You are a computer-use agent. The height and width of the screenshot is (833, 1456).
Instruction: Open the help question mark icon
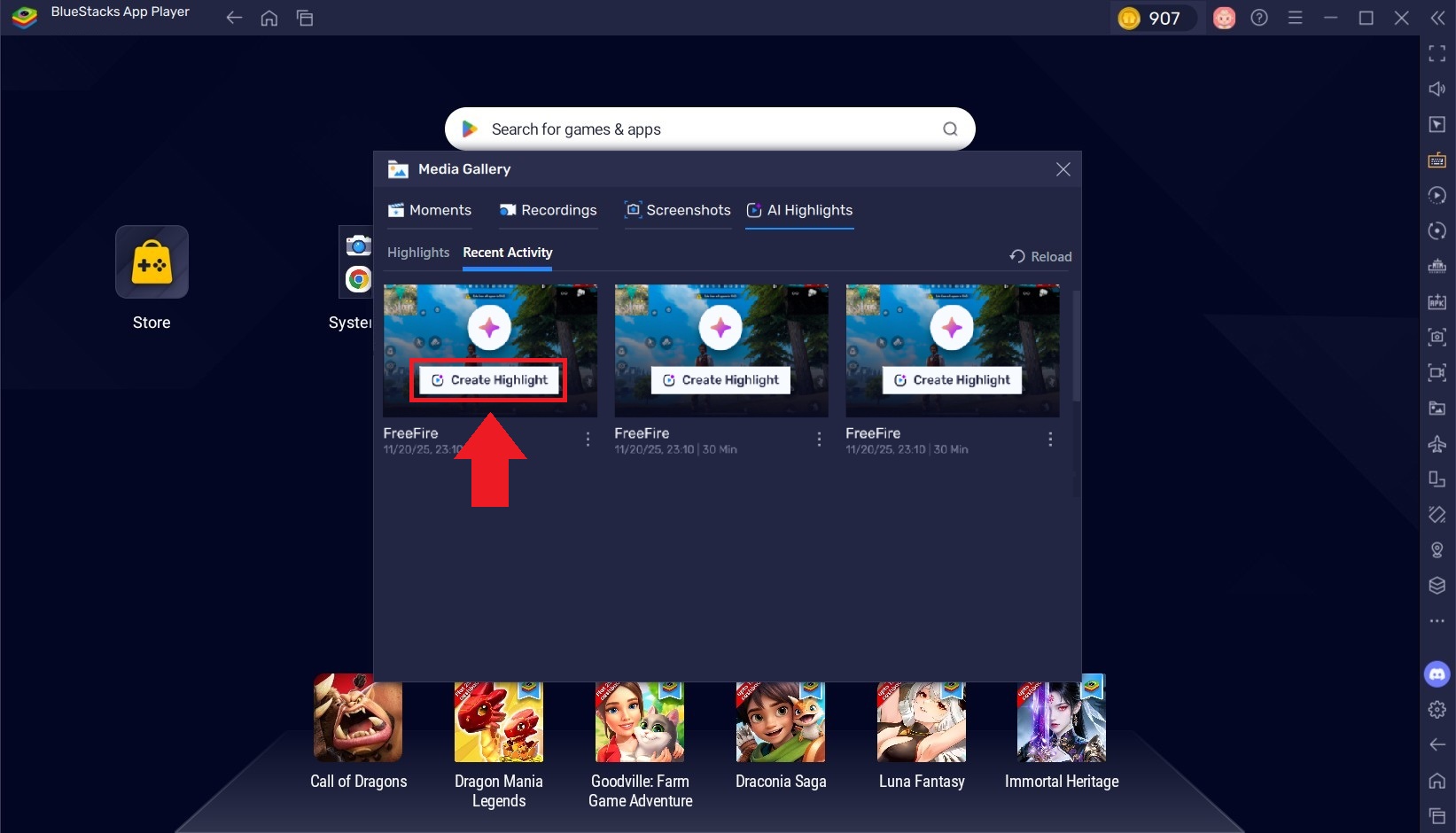(1259, 18)
